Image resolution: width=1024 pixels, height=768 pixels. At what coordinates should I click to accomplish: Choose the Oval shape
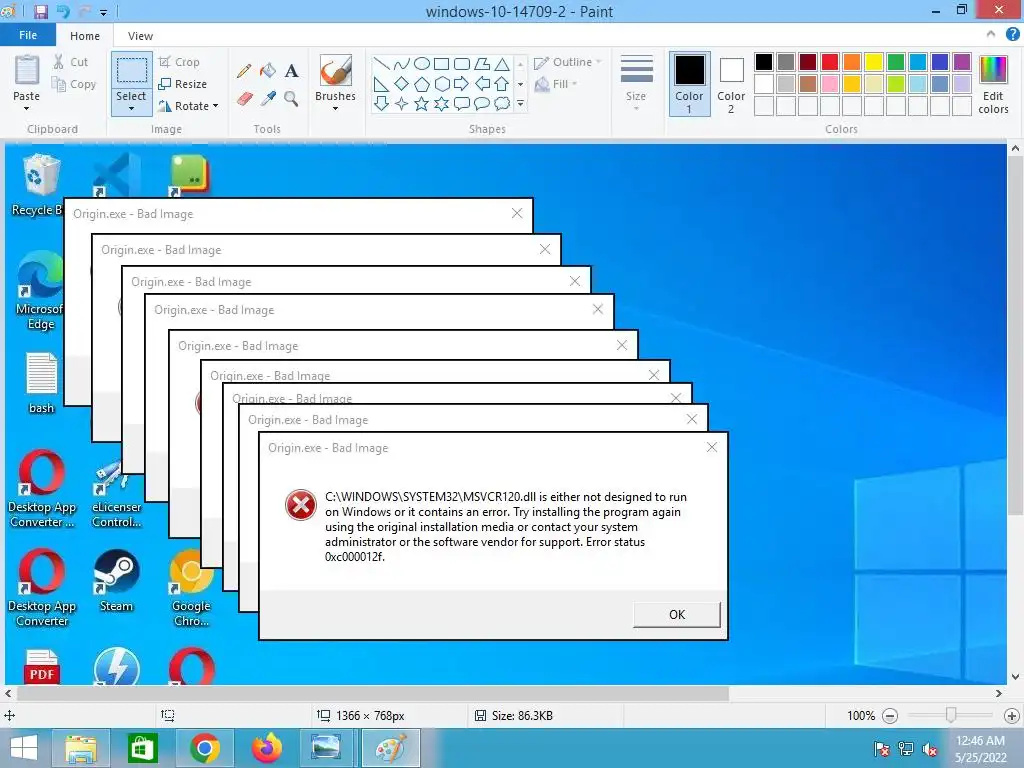422,63
